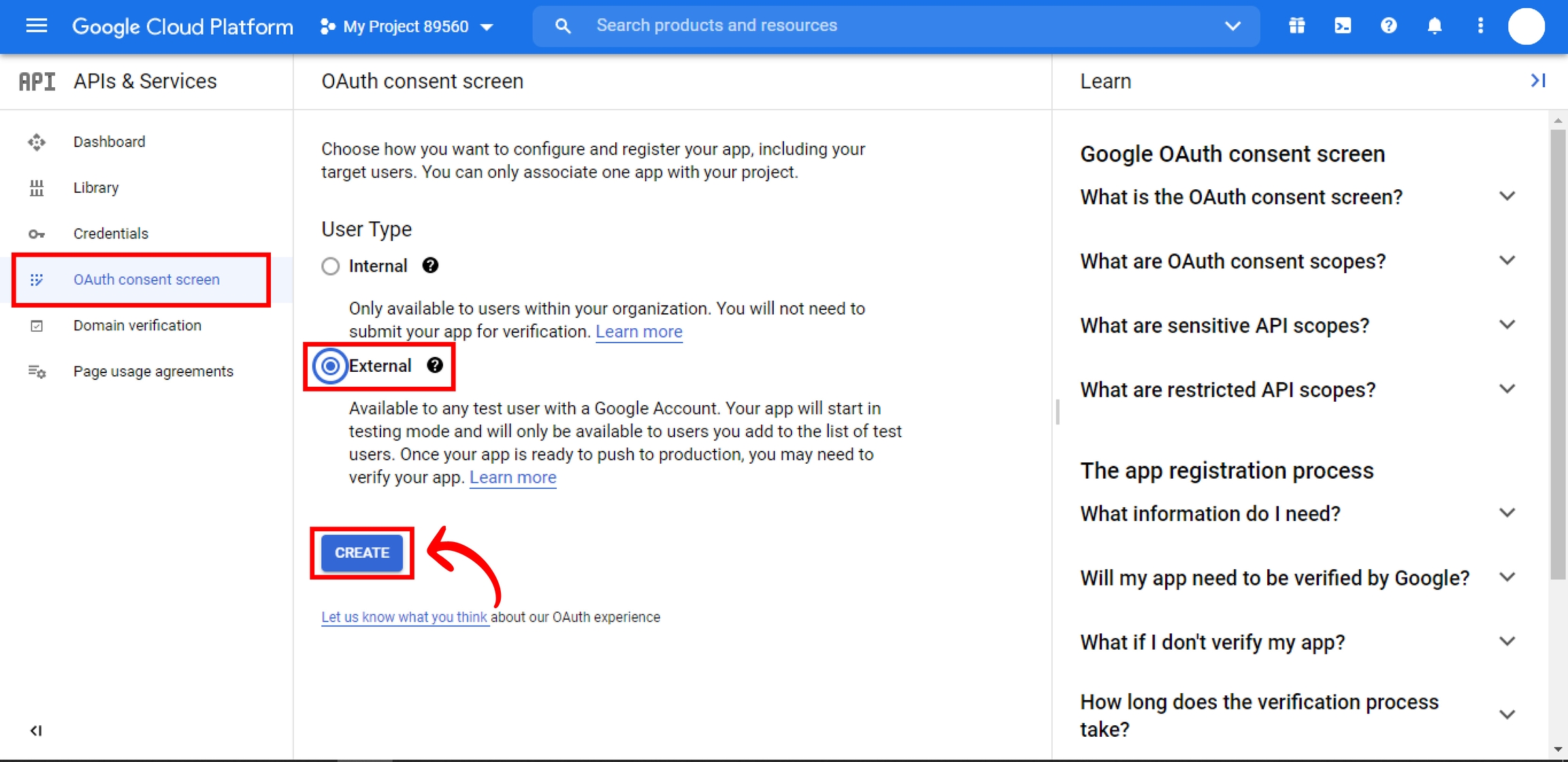Open the hamburger navigation menu
The width and height of the screenshot is (1568, 762).
coord(37,26)
